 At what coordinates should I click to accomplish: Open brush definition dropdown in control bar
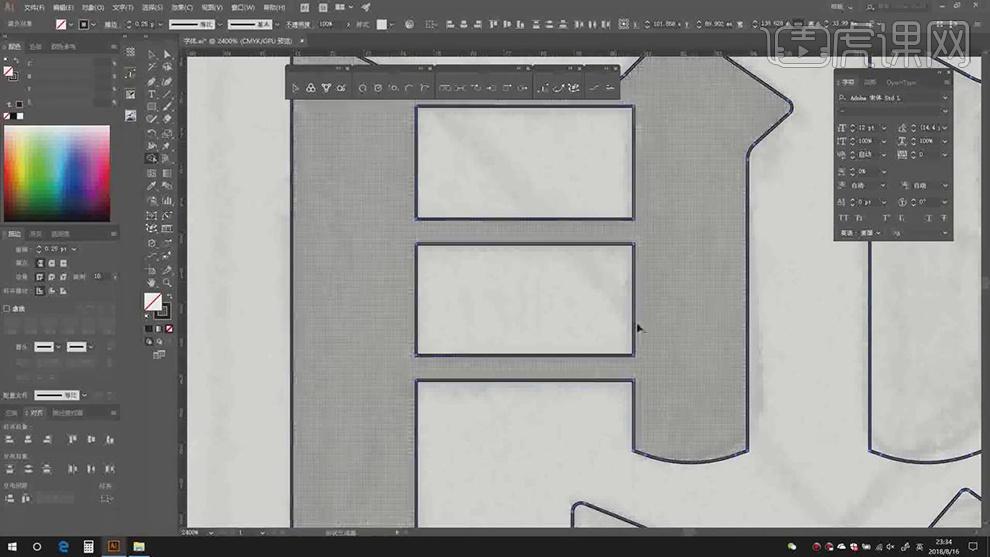pos(277,25)
